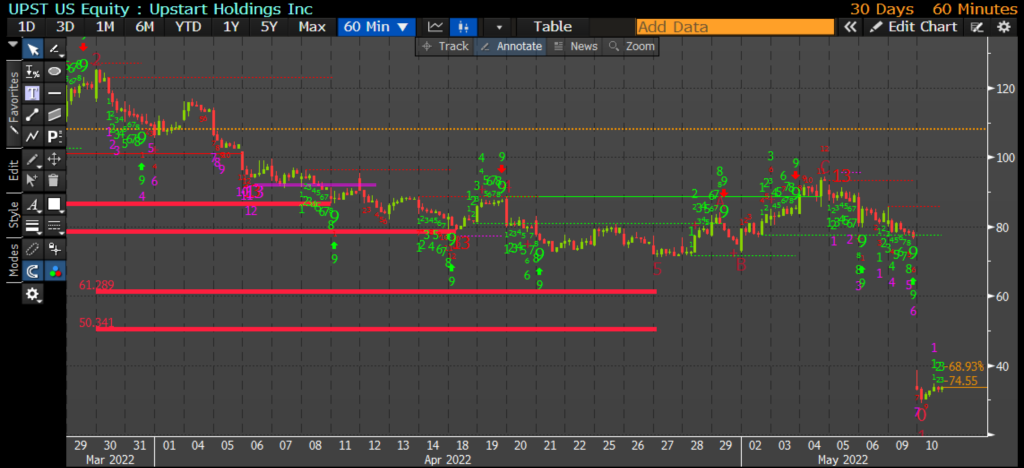Toggle News overlay
This screenshot has width=1024, height=468.
[575, 46]
